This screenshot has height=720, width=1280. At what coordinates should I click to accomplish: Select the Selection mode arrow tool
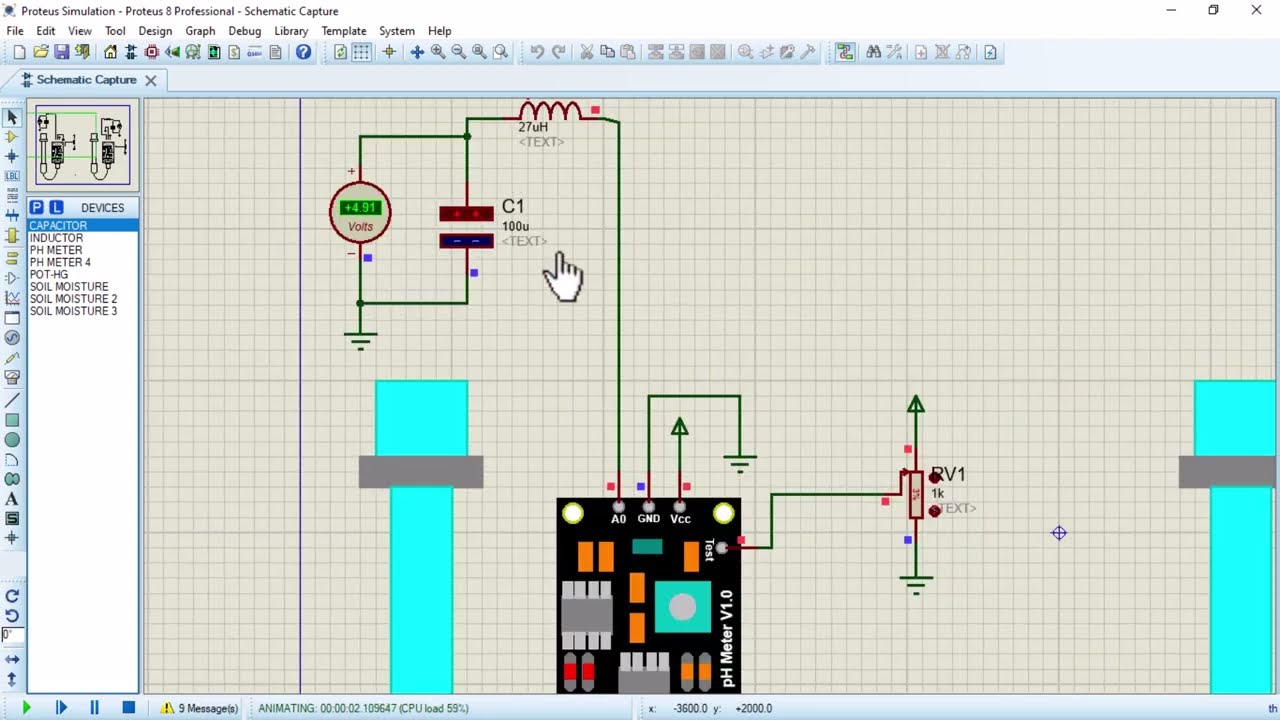coord(13,117)
